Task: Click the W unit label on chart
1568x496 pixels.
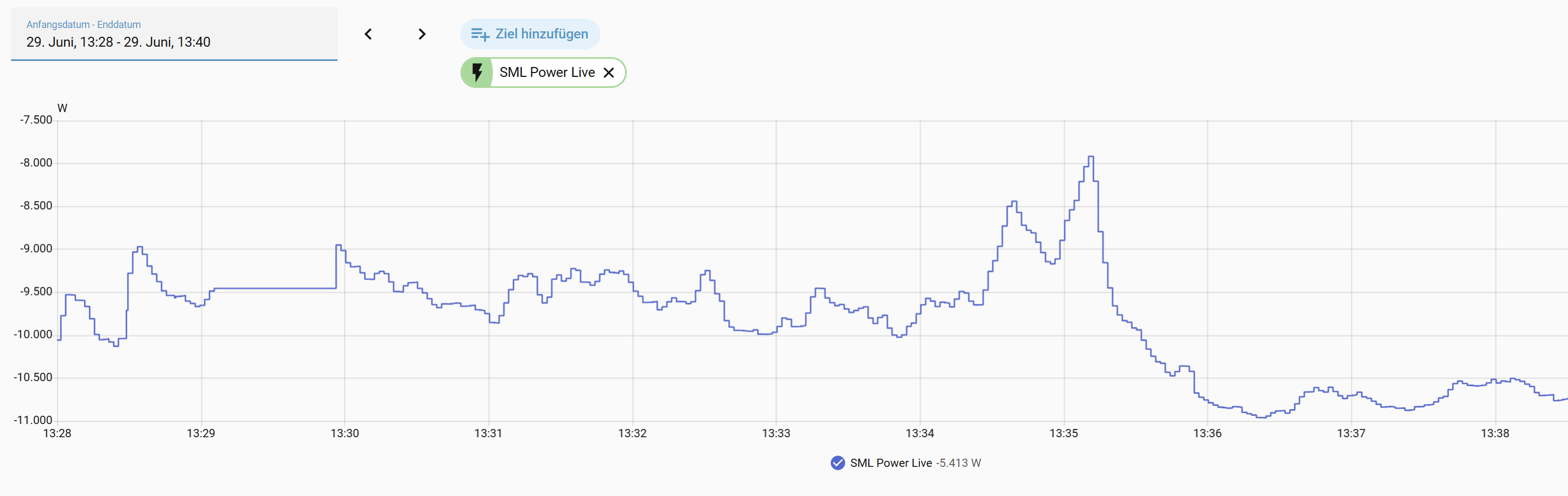Action: point(62,108)
